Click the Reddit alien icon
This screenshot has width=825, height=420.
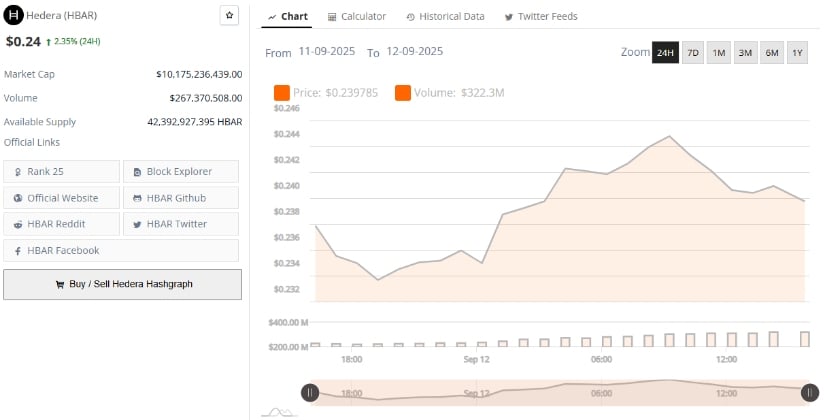[x=18, y=224]
